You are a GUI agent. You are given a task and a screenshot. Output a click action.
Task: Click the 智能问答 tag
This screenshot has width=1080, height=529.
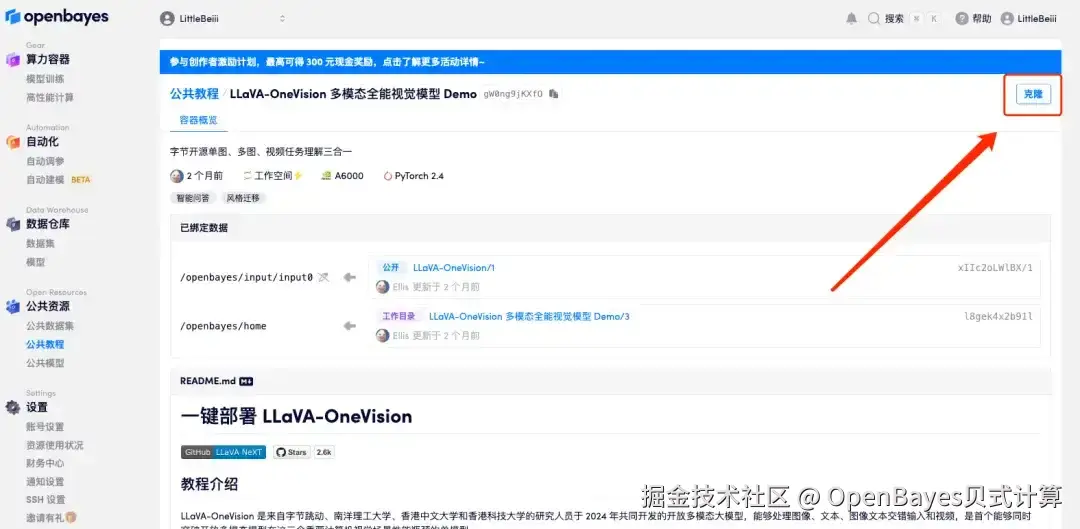point(192,198)
